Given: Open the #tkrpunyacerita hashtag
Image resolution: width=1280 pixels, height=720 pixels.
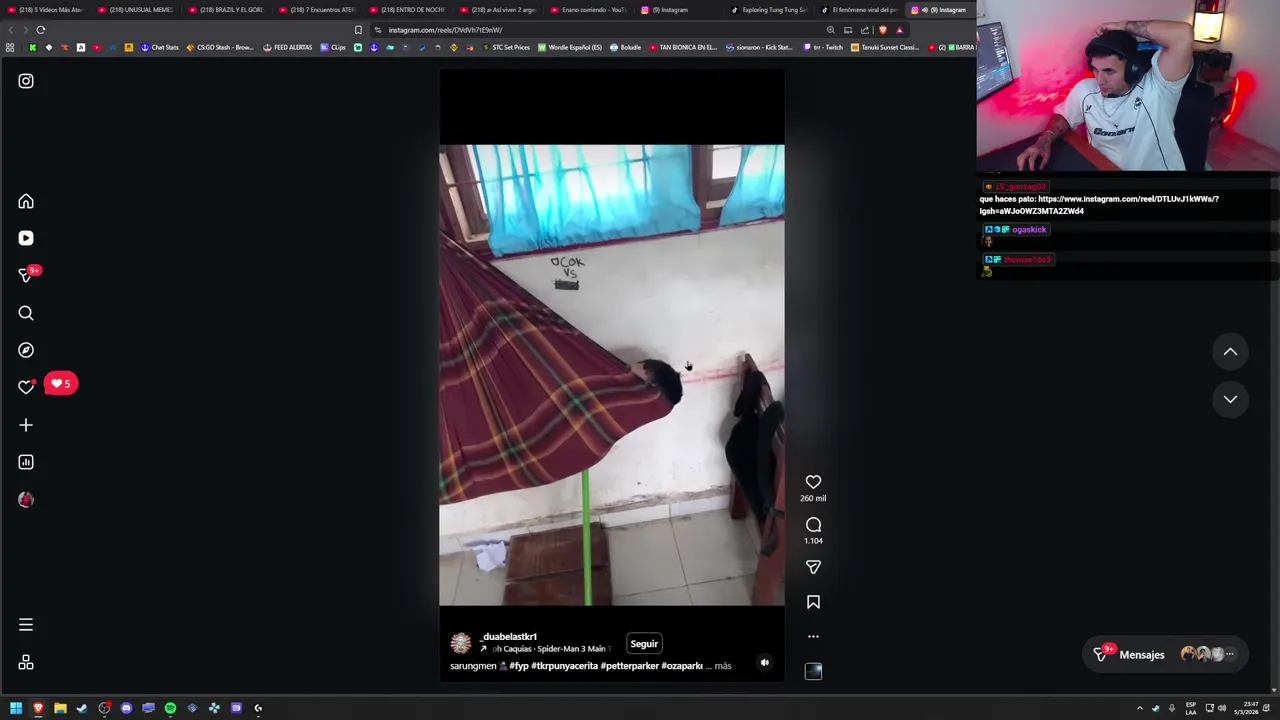Looking at the screenshot, I should pos(564,666).
